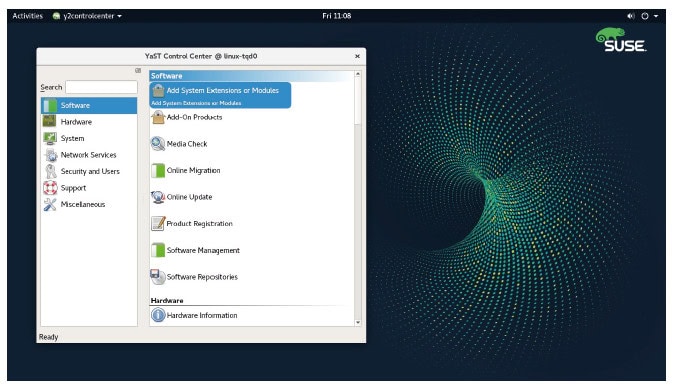Click the Online Update globe icon
The width and height of the screenshot is (675, 390).
click(158, 197)
